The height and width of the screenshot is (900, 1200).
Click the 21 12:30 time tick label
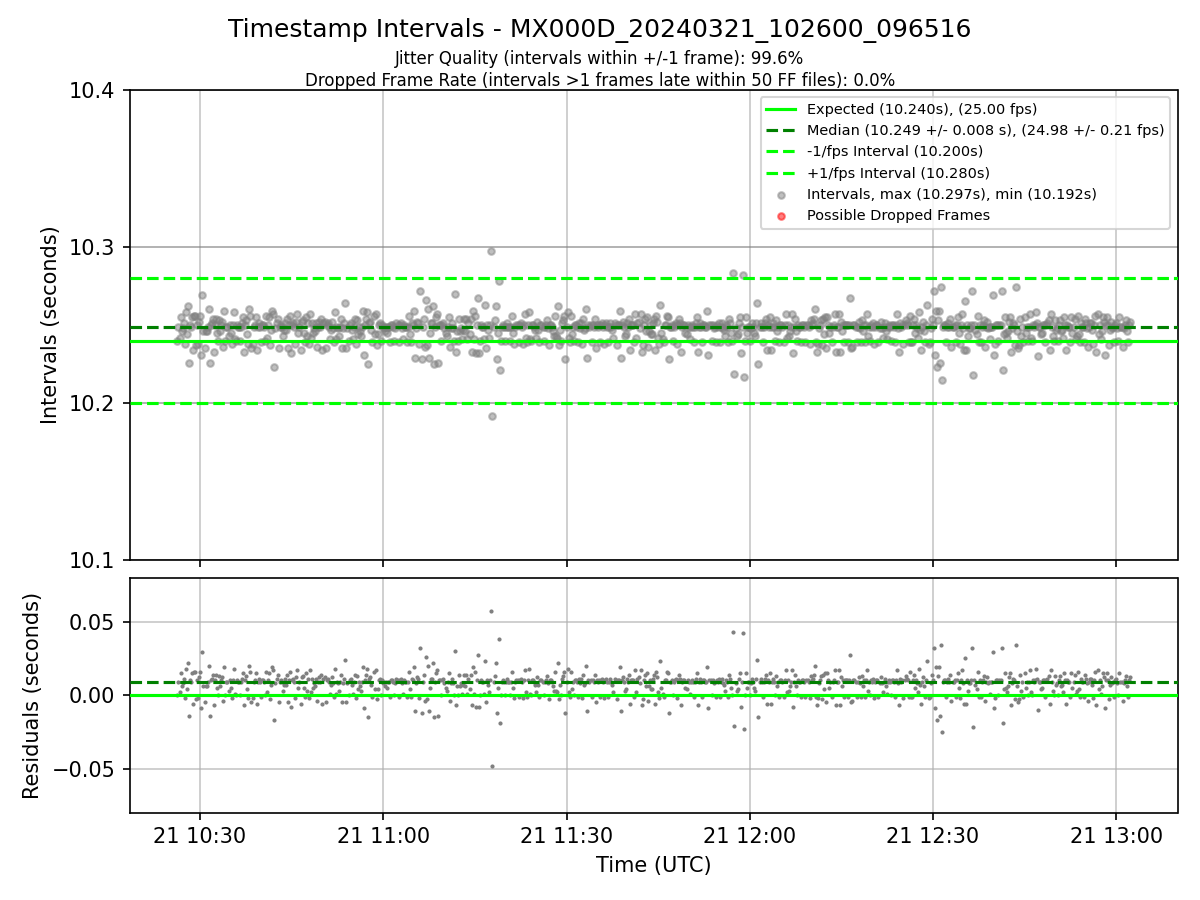tap(933, 836)
